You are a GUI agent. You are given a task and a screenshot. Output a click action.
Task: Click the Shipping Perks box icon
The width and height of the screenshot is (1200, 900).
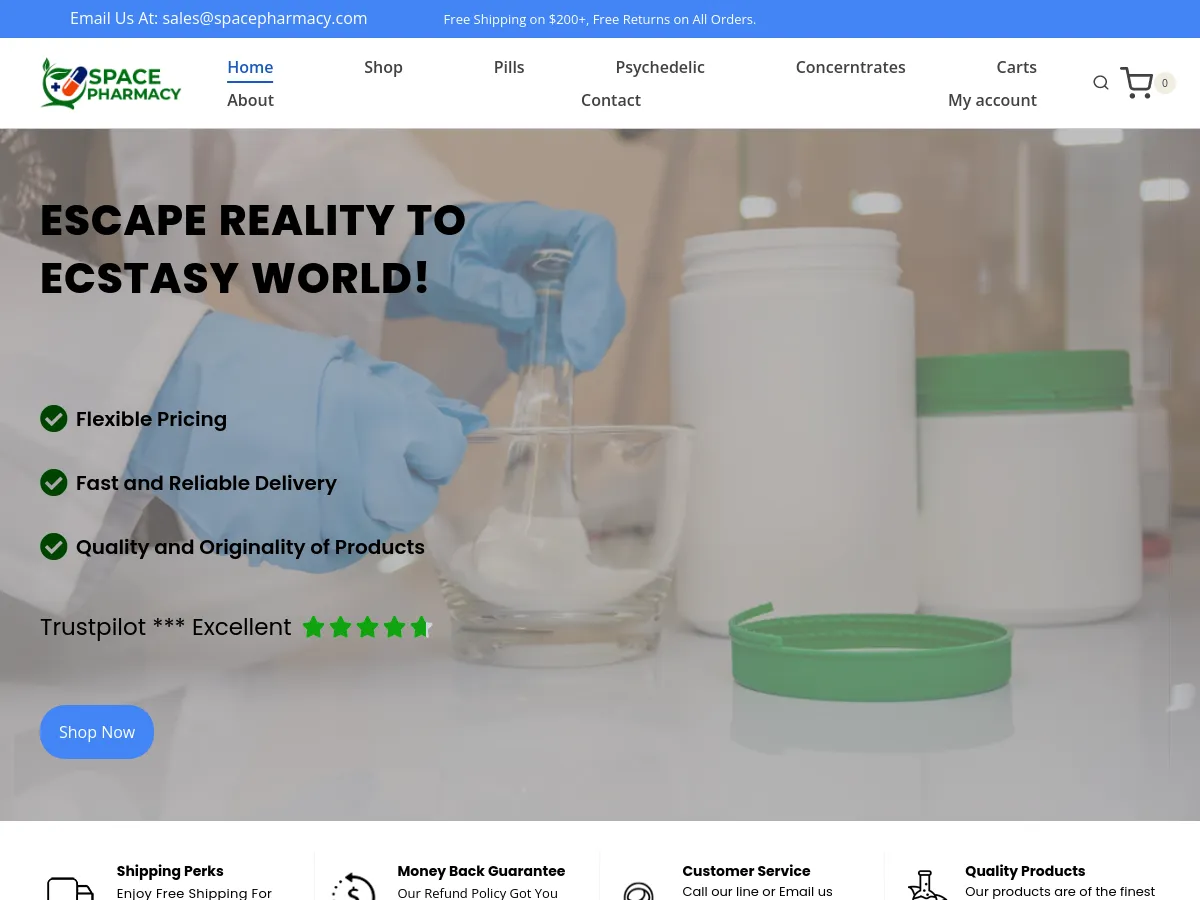pyautogui.click(x=70, y=886)
